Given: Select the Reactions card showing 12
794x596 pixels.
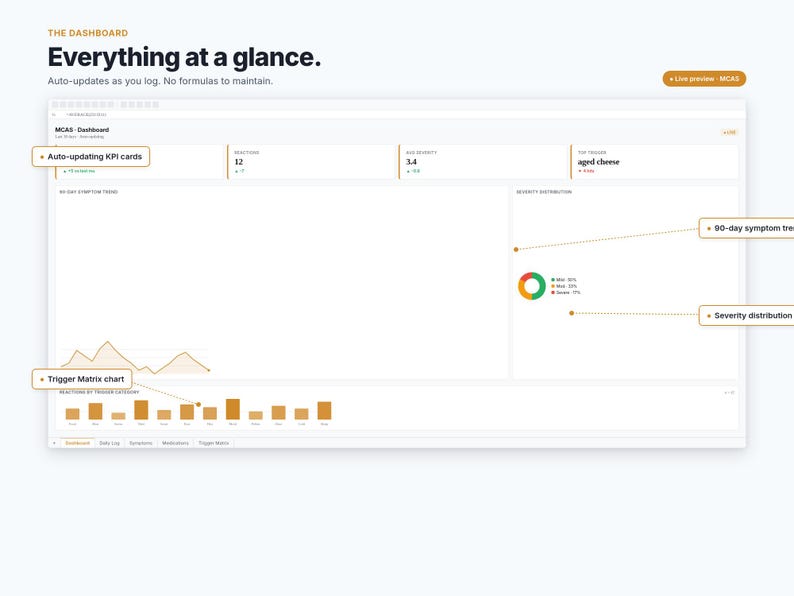Looking at the screenshot, I should tap(310, 162).
